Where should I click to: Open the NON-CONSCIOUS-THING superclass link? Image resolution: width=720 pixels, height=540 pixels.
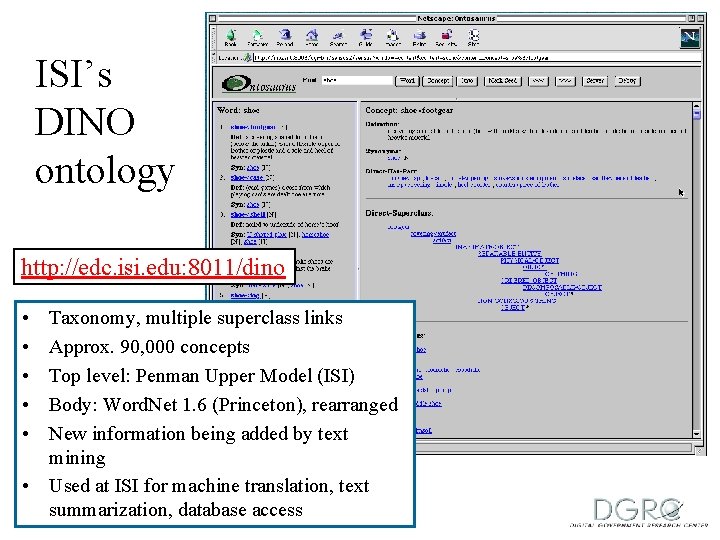click(517, 301)
